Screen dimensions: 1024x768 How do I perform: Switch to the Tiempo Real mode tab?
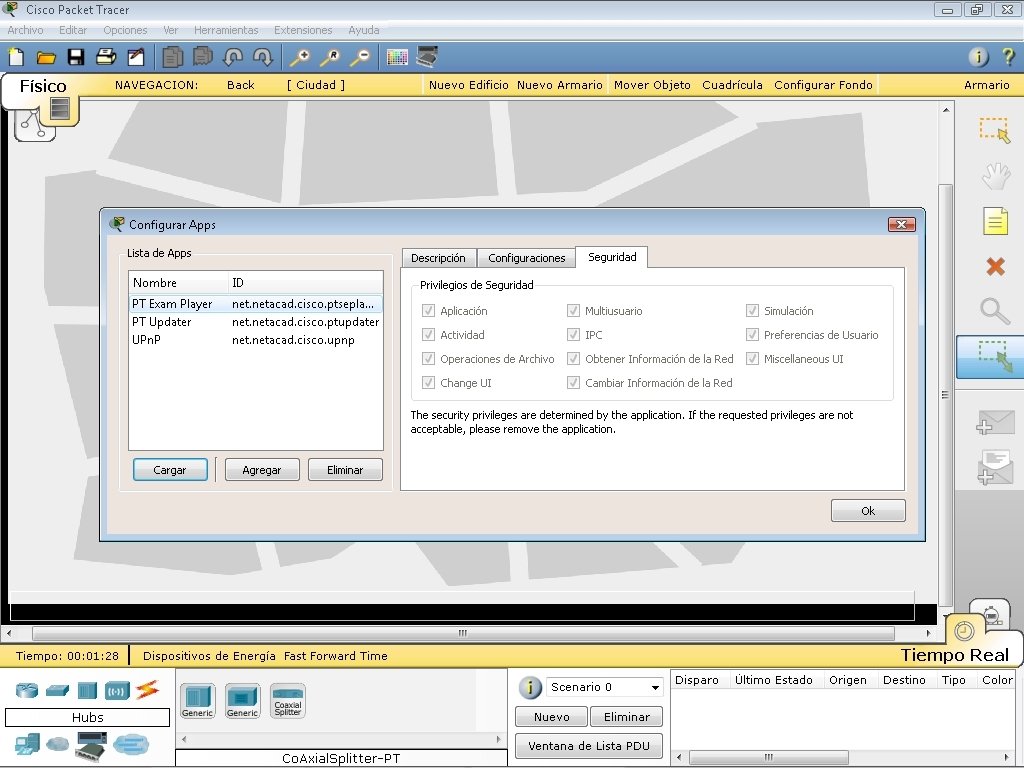click(954, 654)
